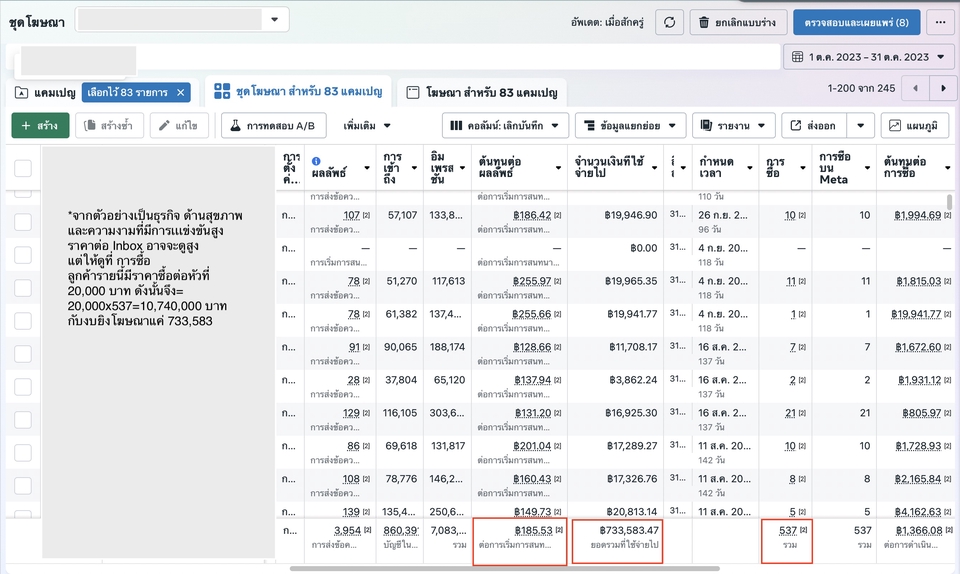Click total cost per purchase ฿1,366.08

pos(919,531)
